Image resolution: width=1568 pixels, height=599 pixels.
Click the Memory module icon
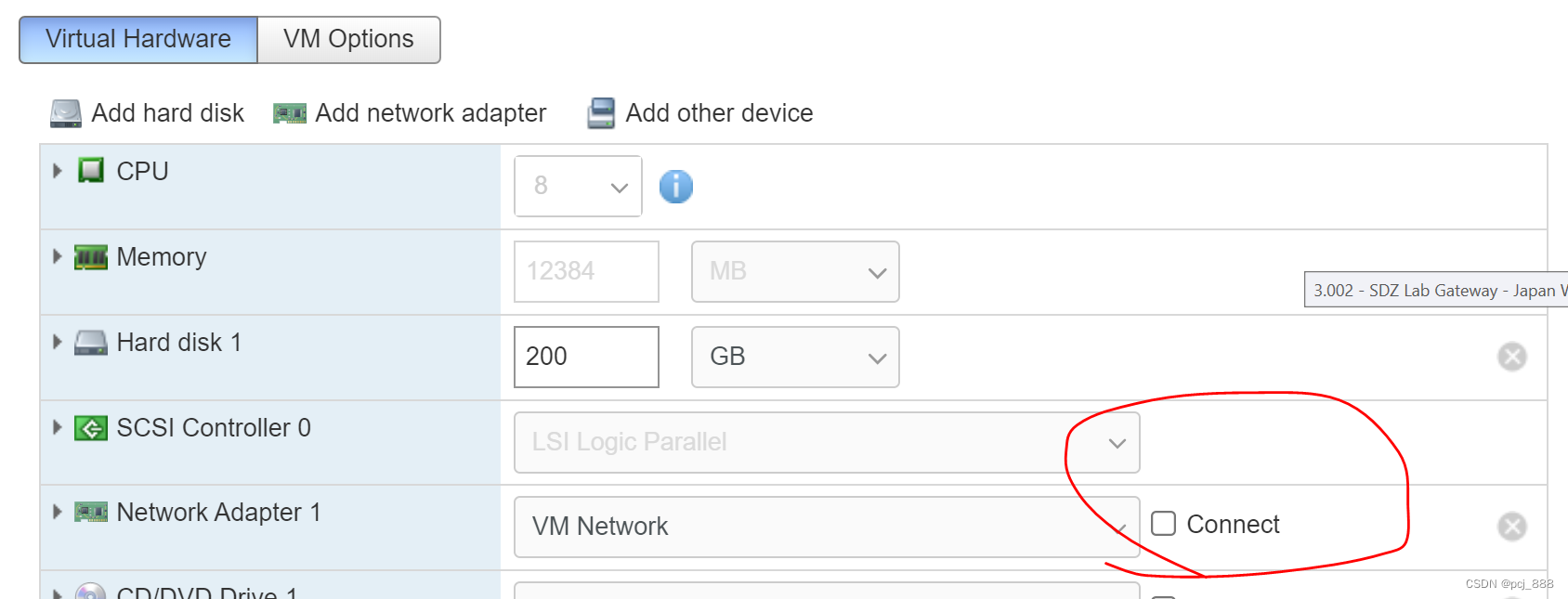point(91,257)
